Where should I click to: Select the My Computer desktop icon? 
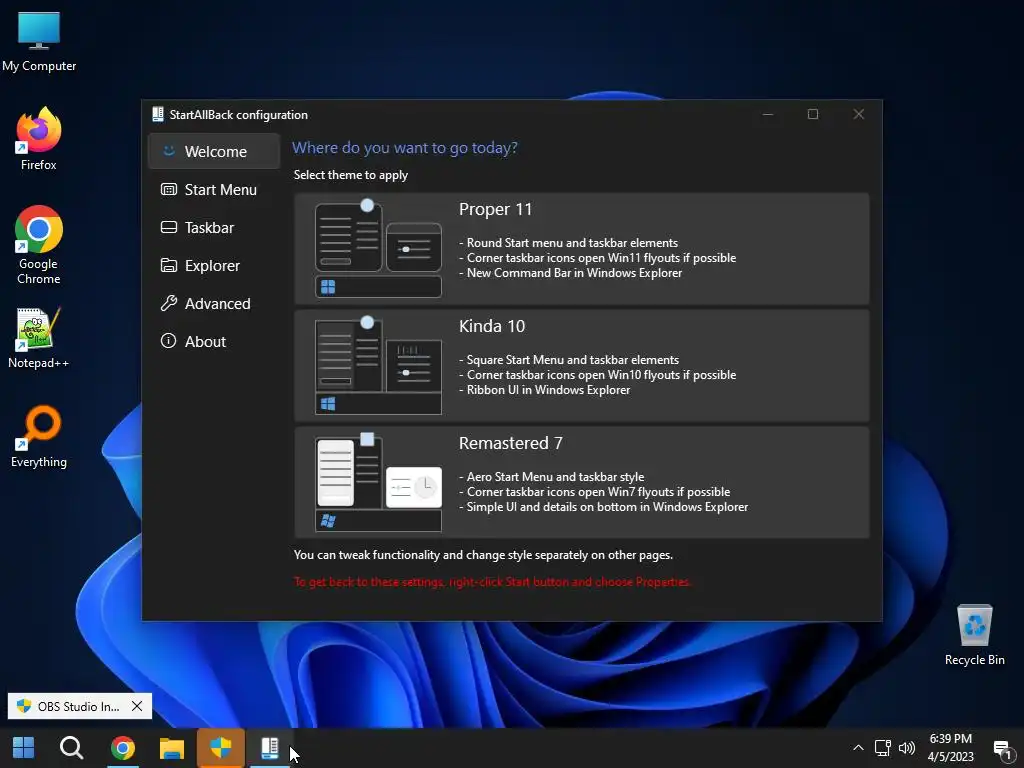tap(39, 41)
